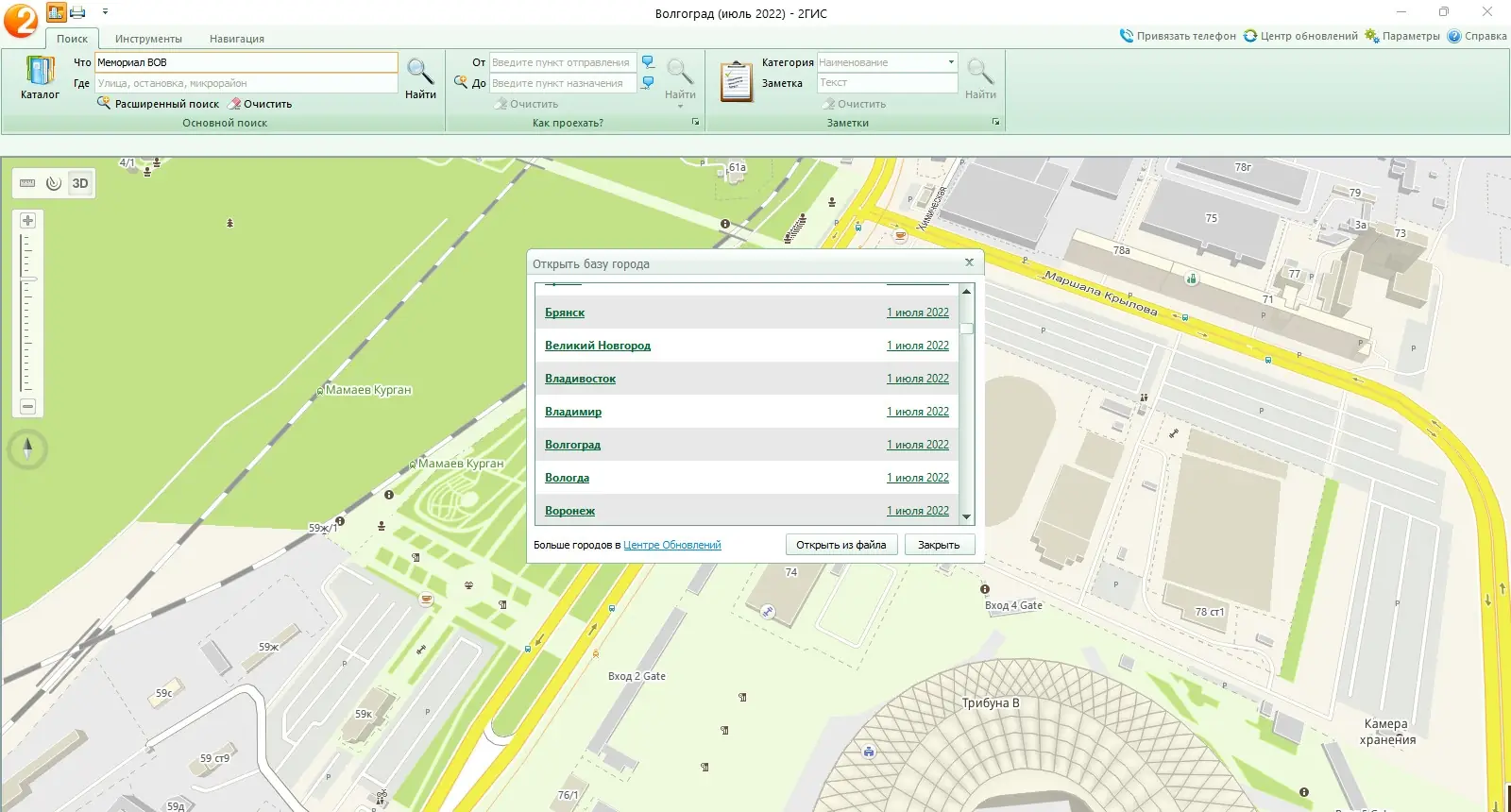Switch to the Инструменты tab
Screen dimensions: 1511x812
148,39
